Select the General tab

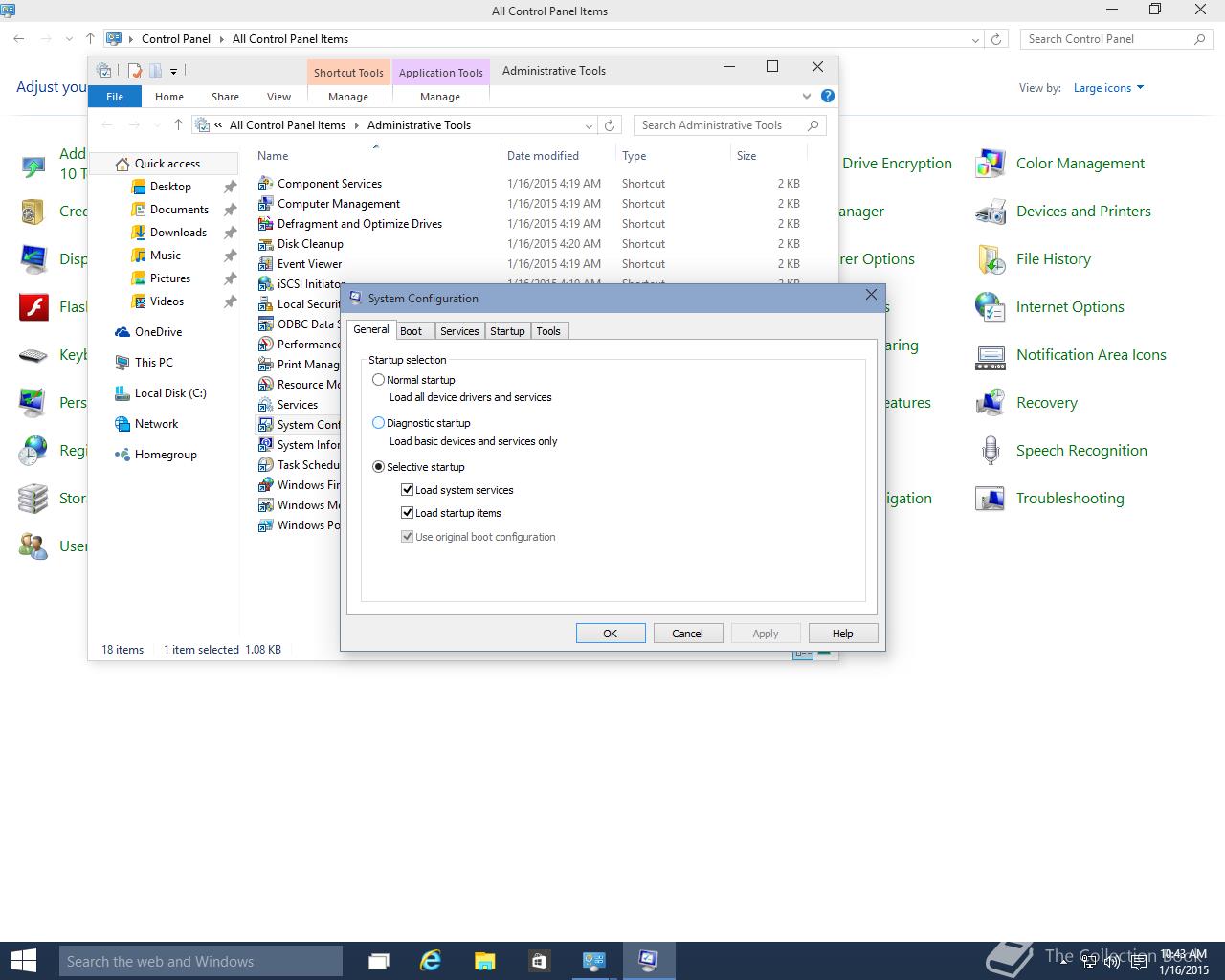[x=371, y=329]
